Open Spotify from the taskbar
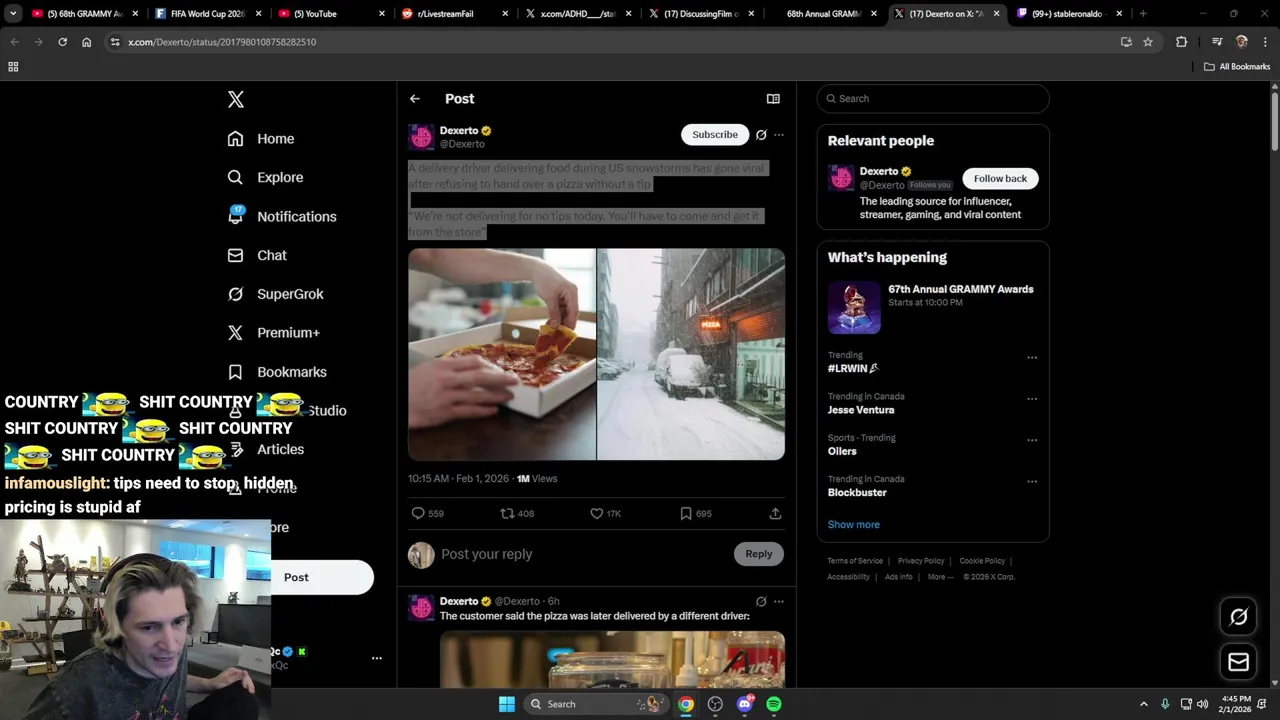 774,704
